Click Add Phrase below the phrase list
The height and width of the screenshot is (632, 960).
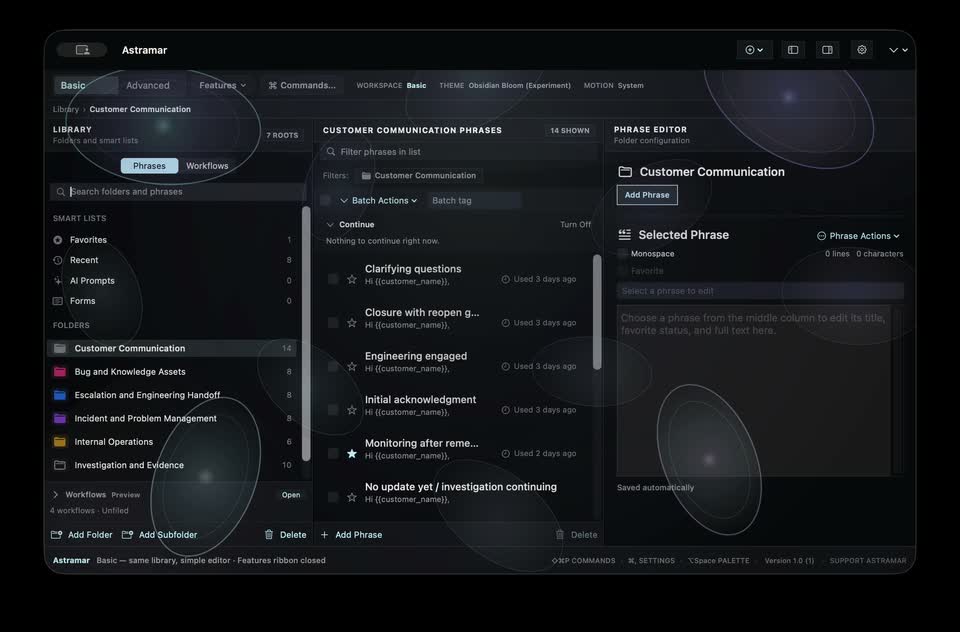click(351, 535)
